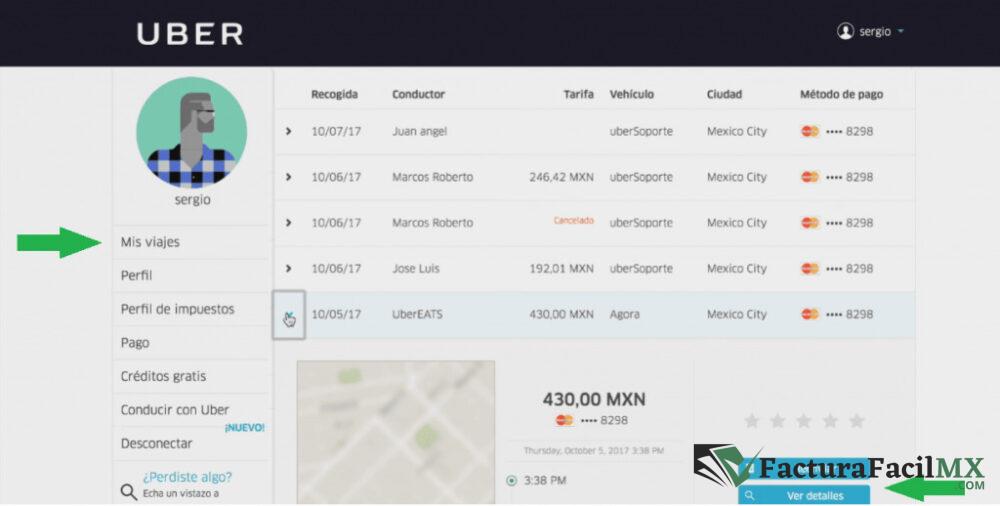Click the Agora vehicle cell

(624, 314)
